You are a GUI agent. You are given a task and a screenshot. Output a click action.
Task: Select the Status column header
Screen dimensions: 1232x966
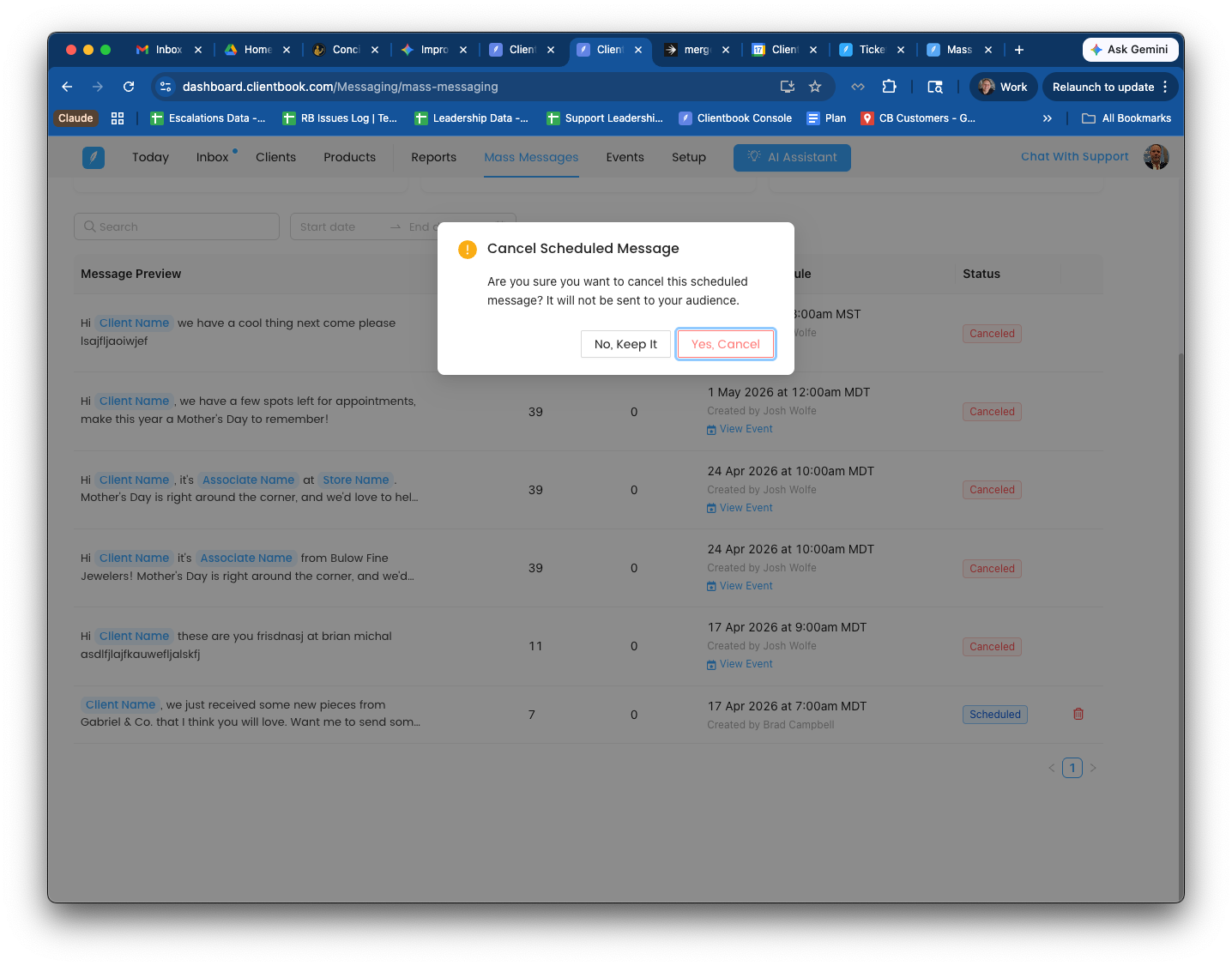point(981,274)
